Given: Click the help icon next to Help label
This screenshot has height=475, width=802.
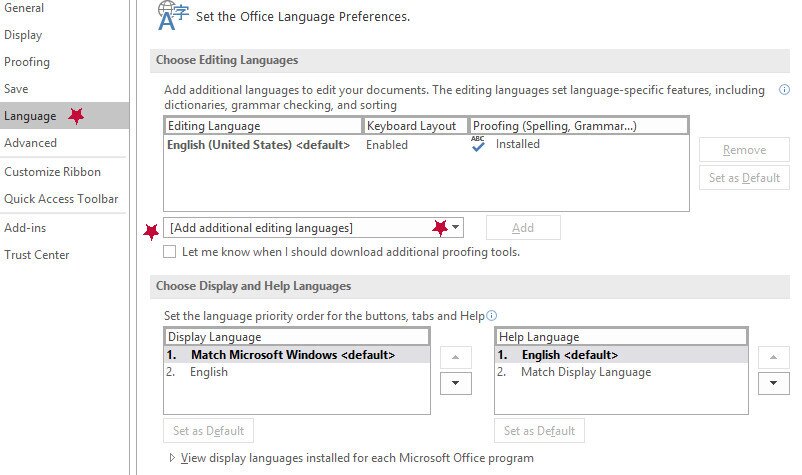Looking at the screenshot, I should pos(491,316).
